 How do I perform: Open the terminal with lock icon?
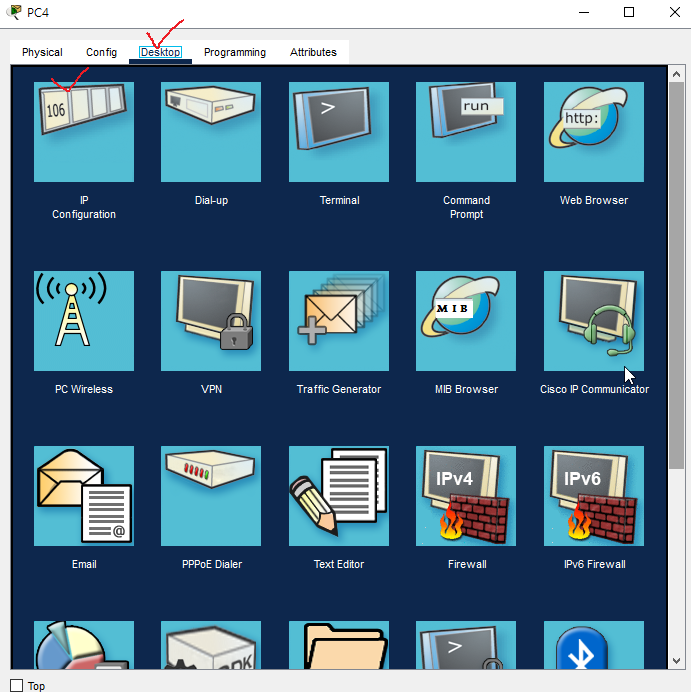(x=466, y=645)
